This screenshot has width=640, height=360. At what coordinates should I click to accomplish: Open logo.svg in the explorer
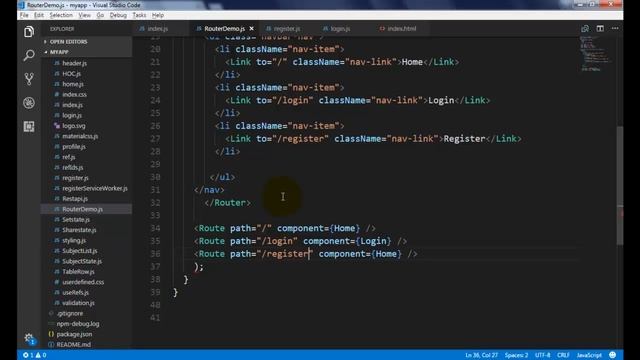click(x=74, y=126)
